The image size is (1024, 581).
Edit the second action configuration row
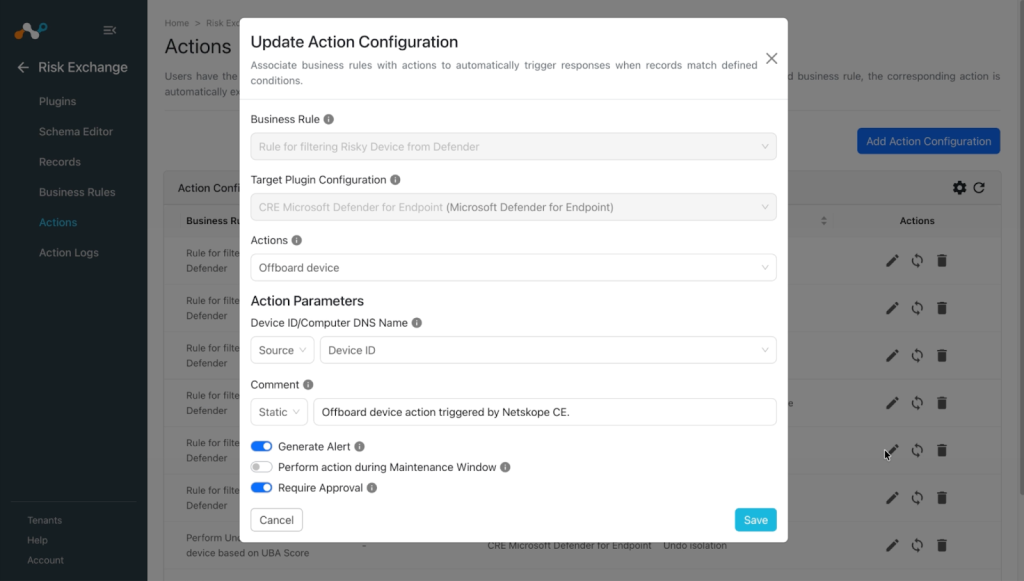click(892, 308)
